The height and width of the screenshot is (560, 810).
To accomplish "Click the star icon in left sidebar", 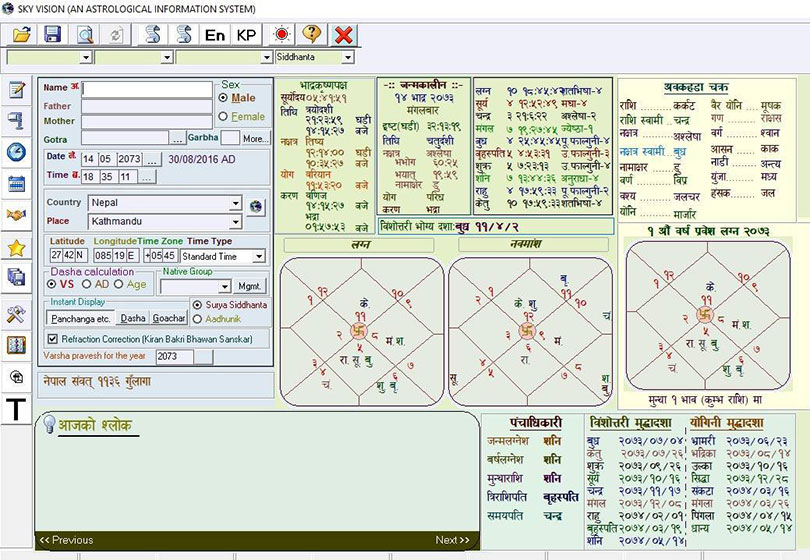I will tap(16, 247).
